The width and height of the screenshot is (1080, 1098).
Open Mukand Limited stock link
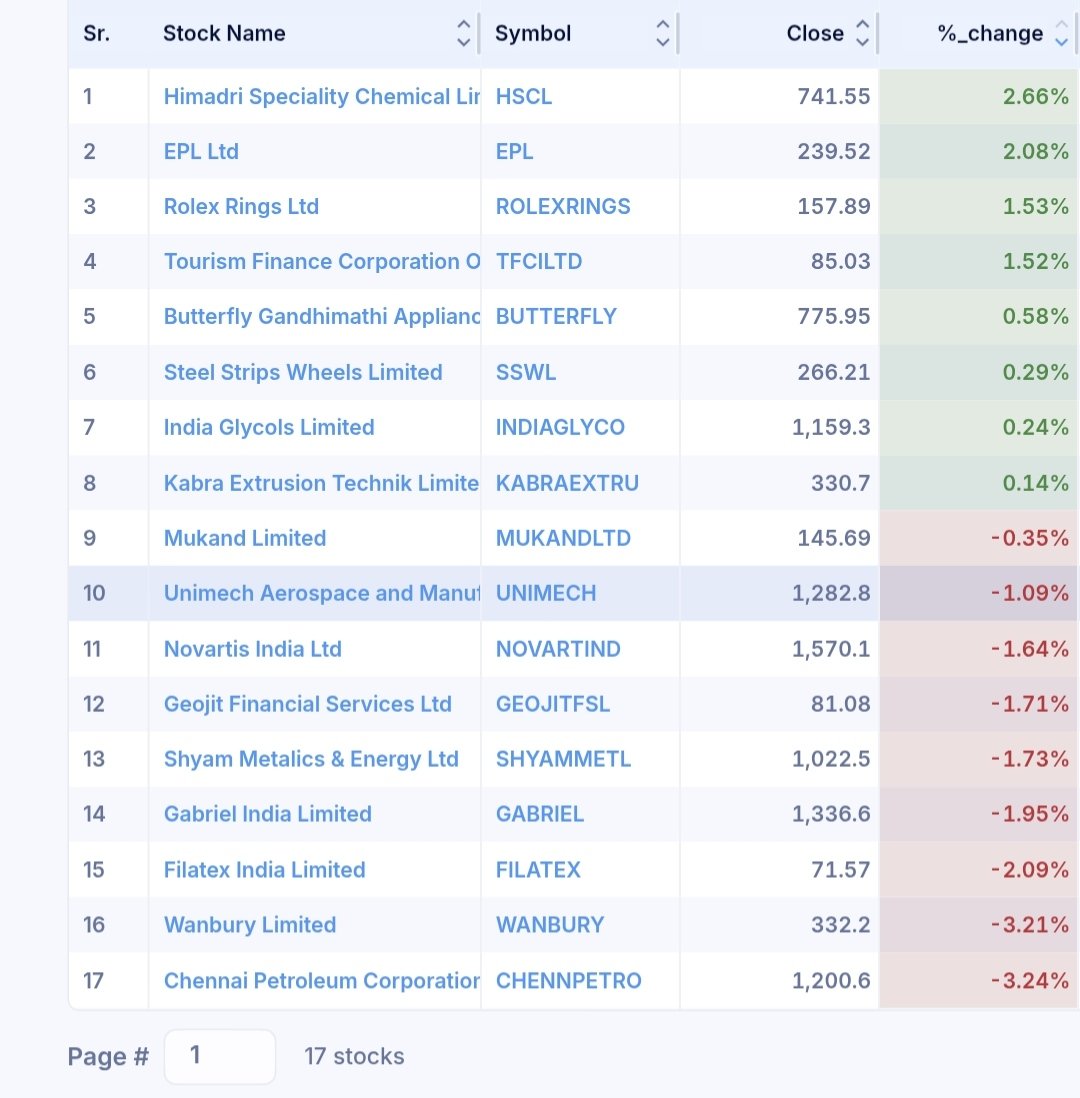click(x=245, y=538)
